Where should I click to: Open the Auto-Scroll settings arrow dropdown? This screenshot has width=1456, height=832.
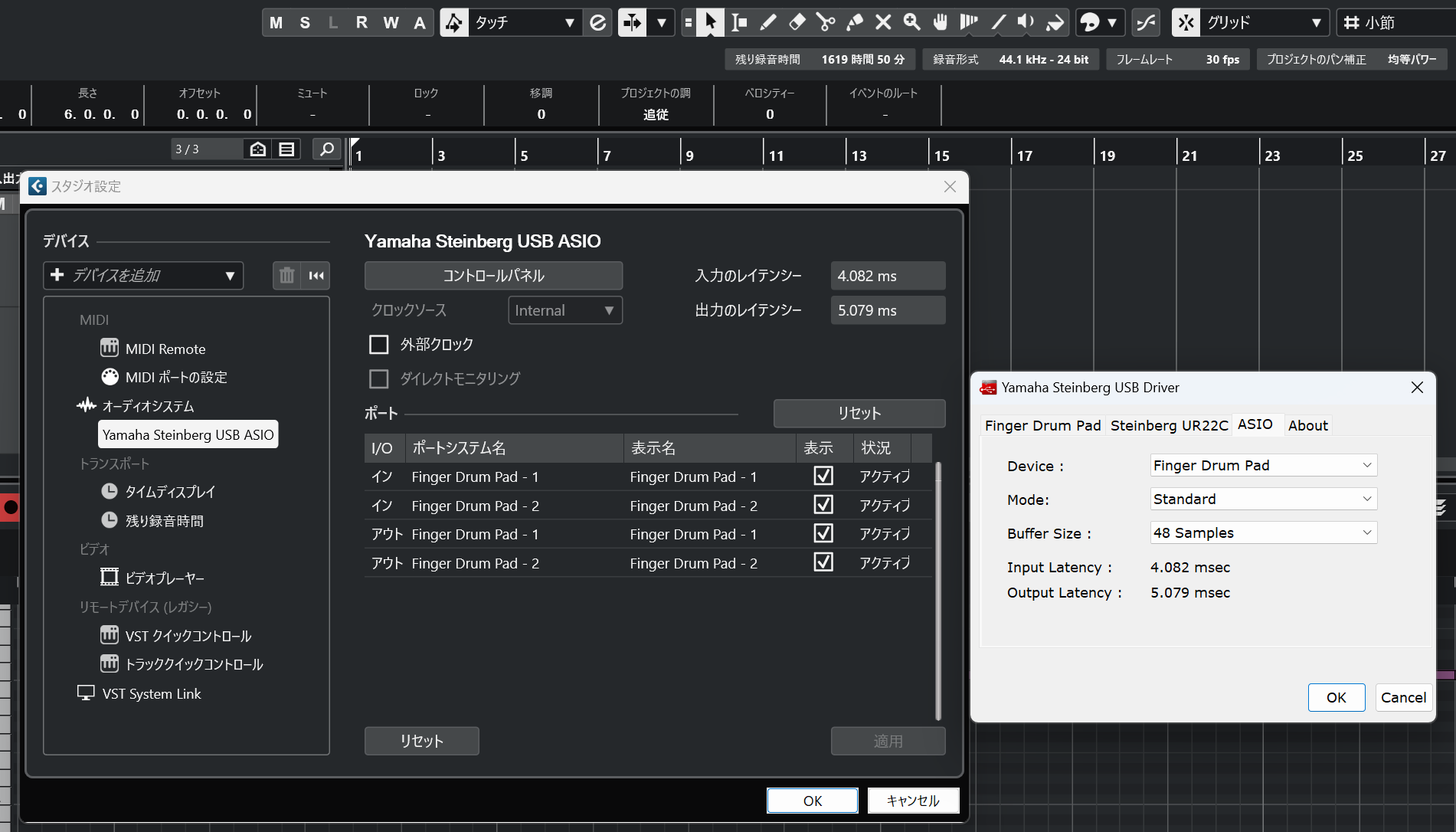[661, 22]
